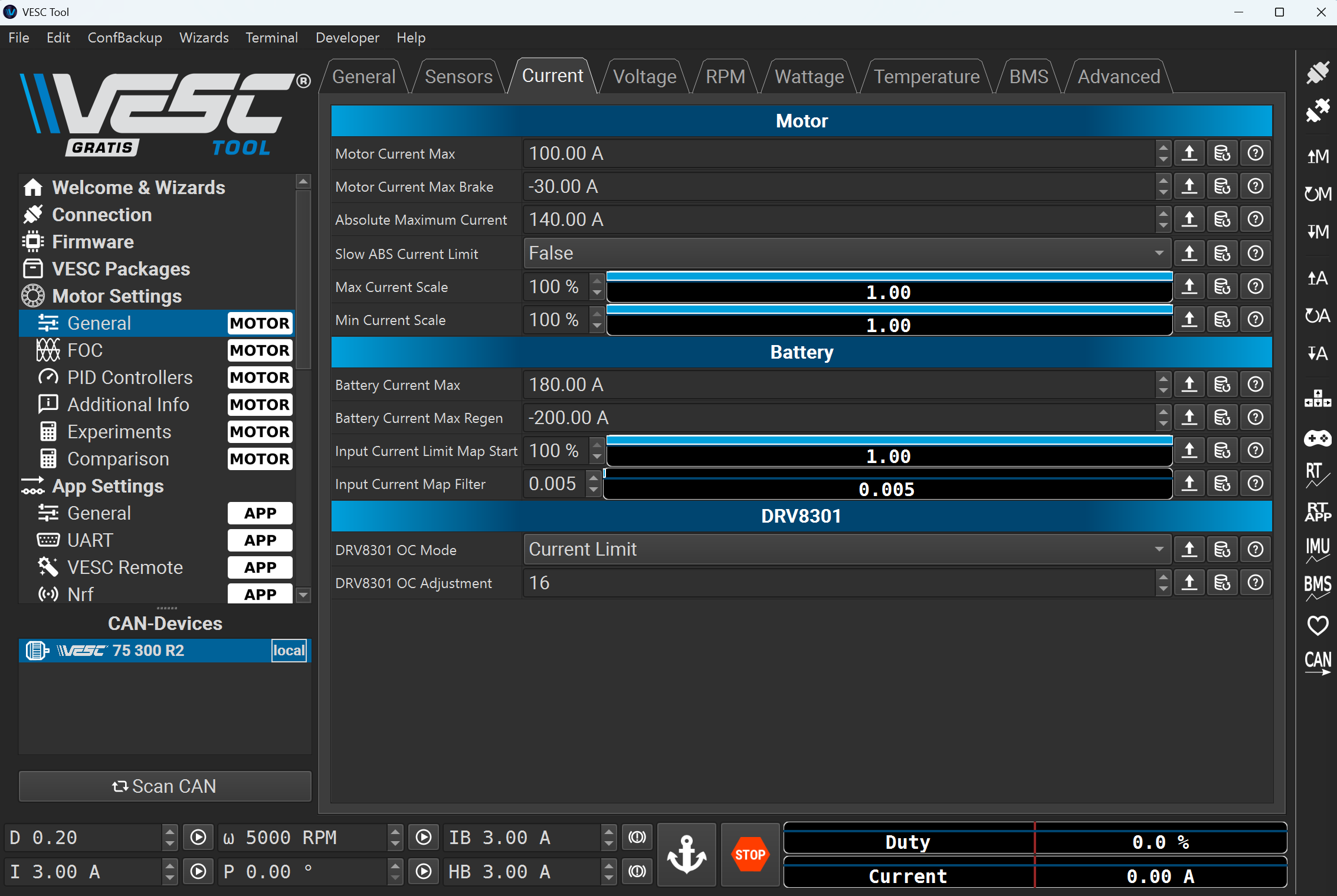The width and height of the screenshot is (1337, 896).
Task: Click the red STOP button
Action: click(750, 854)
